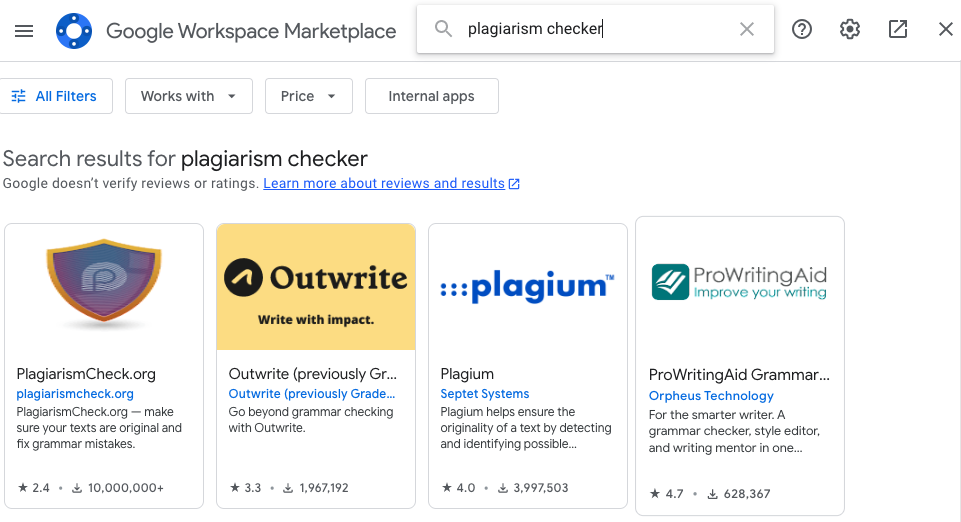Clear the search text with the X icon
The width and height of the screenshot is (961, 522).
point(746,29)
